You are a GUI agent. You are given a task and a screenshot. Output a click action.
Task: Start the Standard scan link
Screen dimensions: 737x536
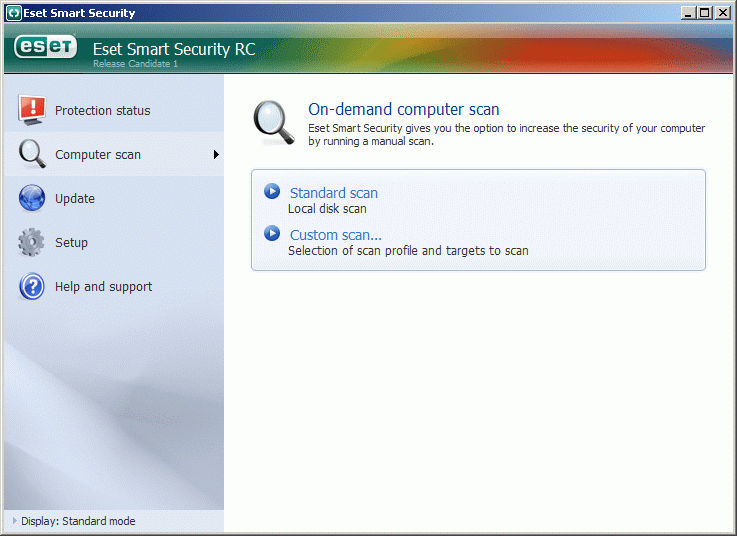(x=334, y=193)
